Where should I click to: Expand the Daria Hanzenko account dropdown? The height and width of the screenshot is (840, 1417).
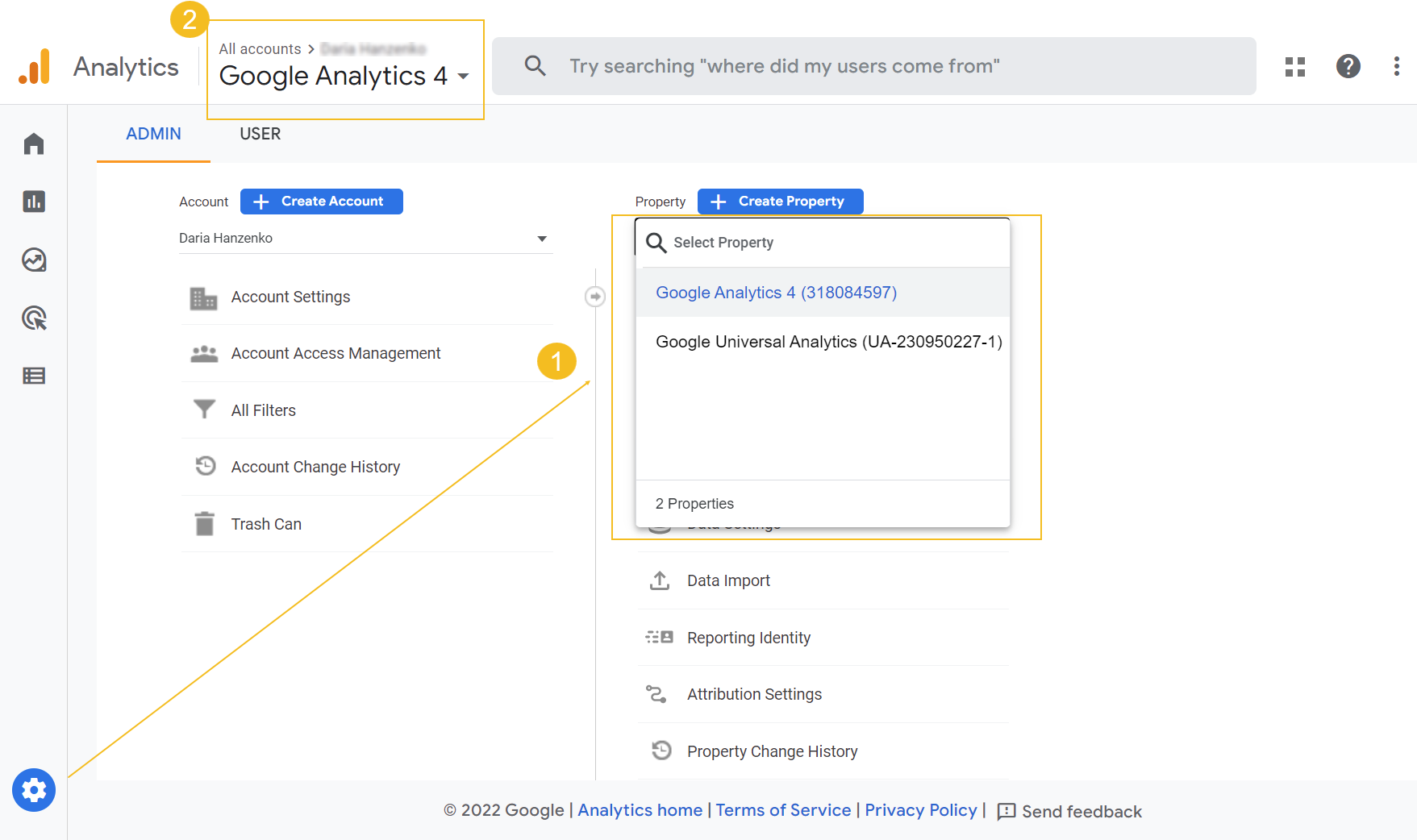click(365, 239)
